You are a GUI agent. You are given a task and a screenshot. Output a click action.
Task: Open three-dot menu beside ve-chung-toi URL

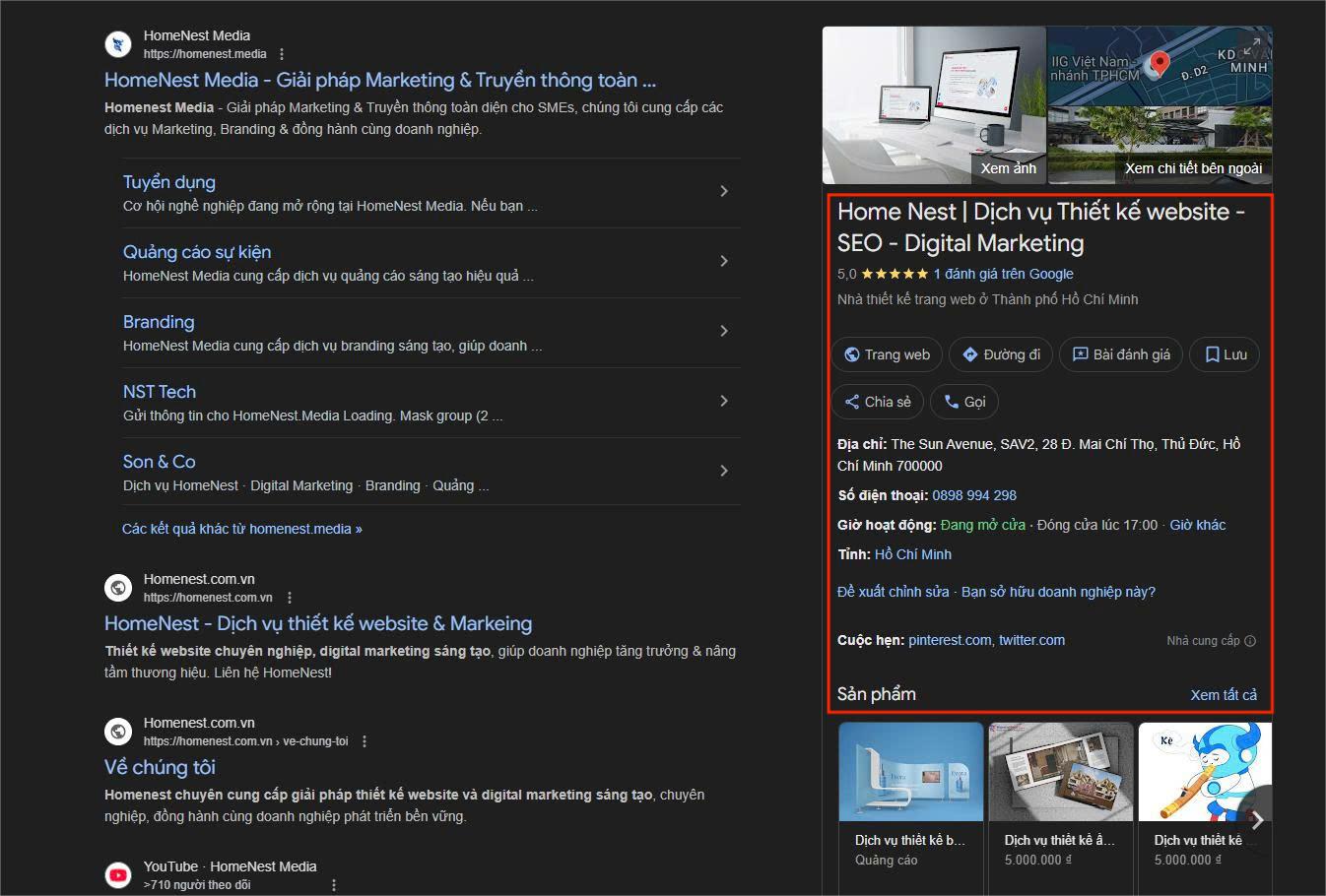tap(365, 741)
